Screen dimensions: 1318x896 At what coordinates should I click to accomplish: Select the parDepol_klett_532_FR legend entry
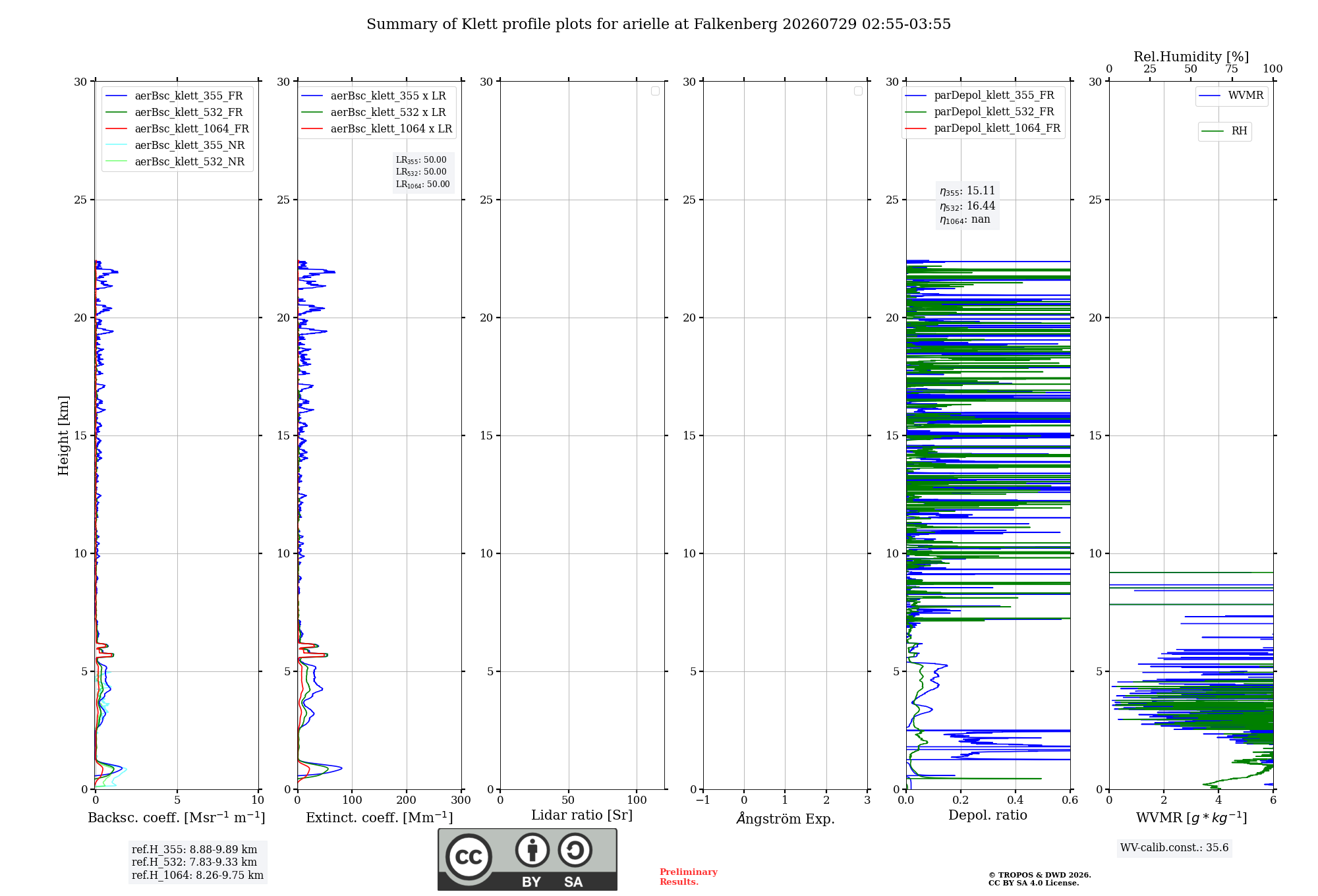coord(983,112)
